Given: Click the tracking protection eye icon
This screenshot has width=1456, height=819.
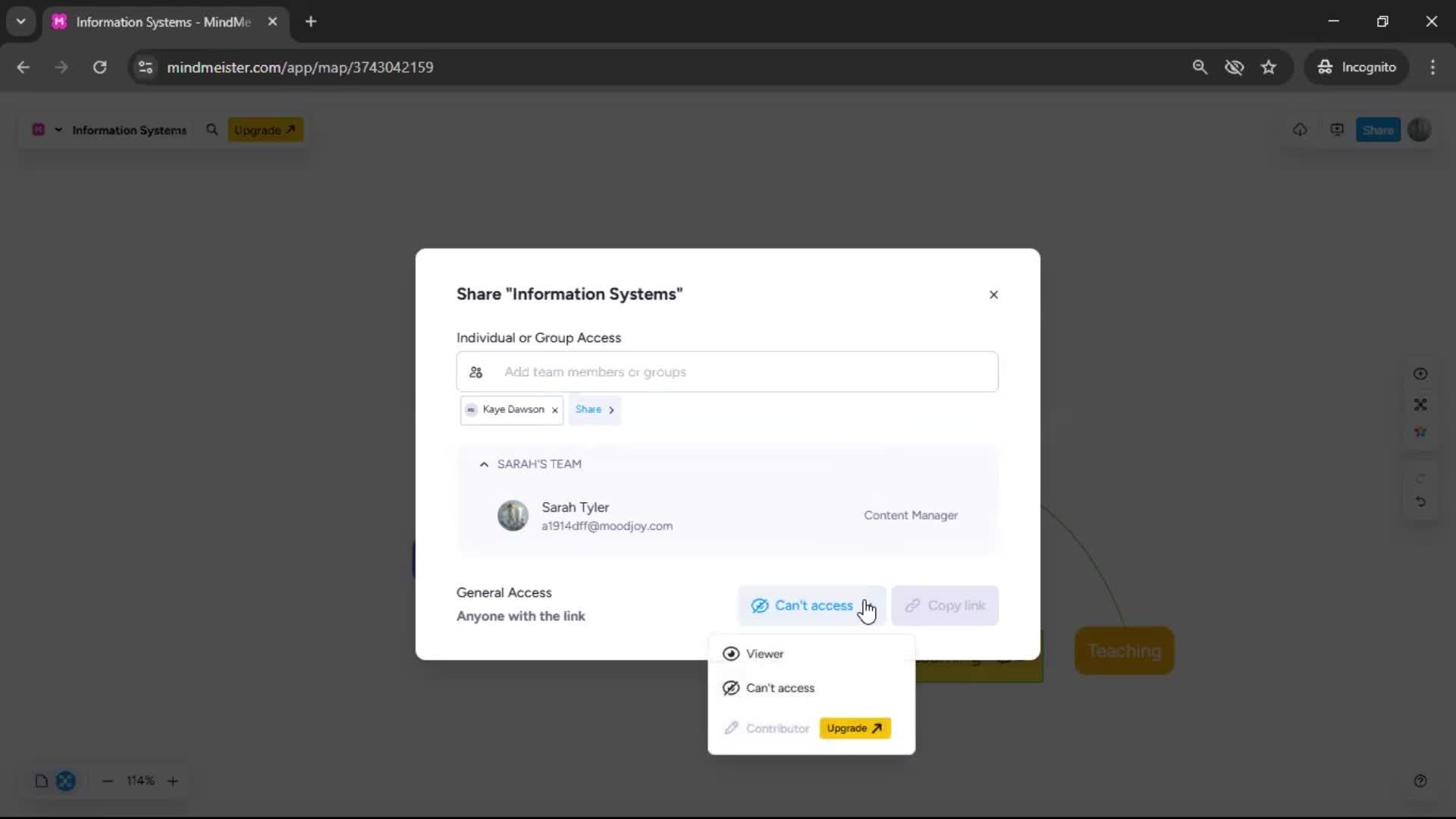Looking at the screenshot, I should coord(1234,67).
